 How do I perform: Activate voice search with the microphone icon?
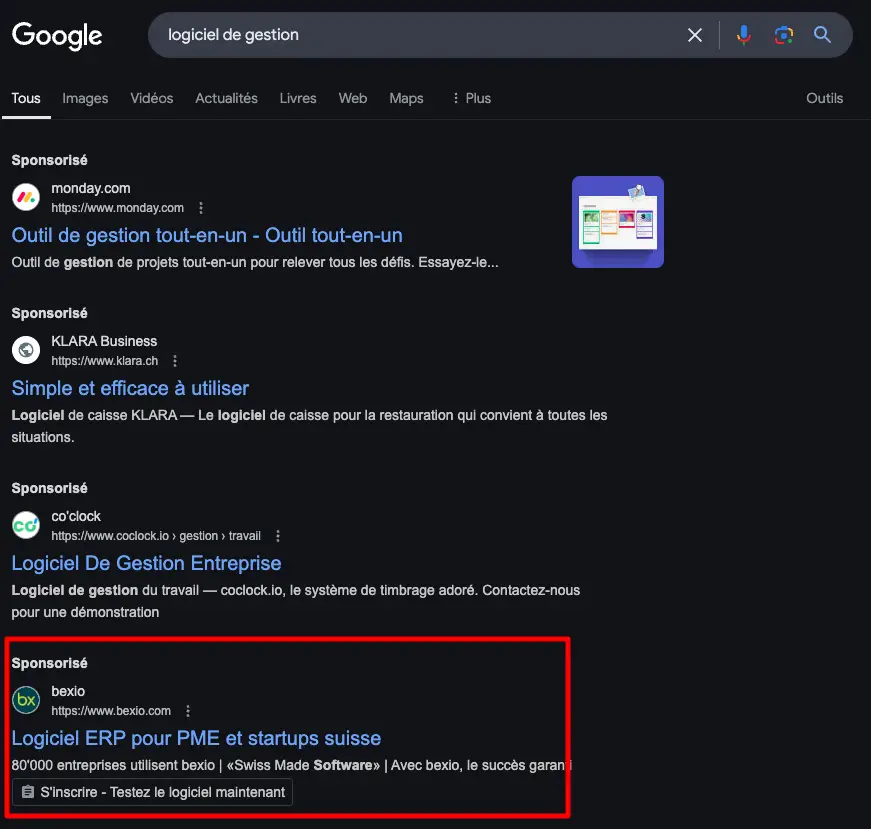(x=743, y=34)
